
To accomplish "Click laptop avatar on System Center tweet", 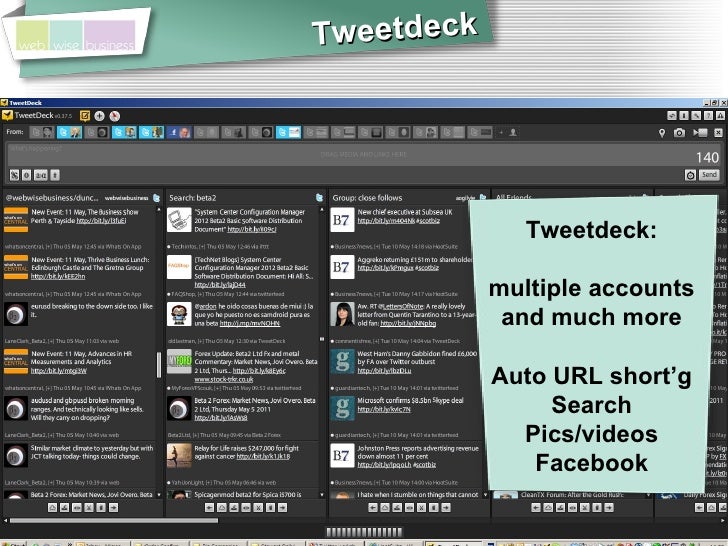I will [179, 220].
